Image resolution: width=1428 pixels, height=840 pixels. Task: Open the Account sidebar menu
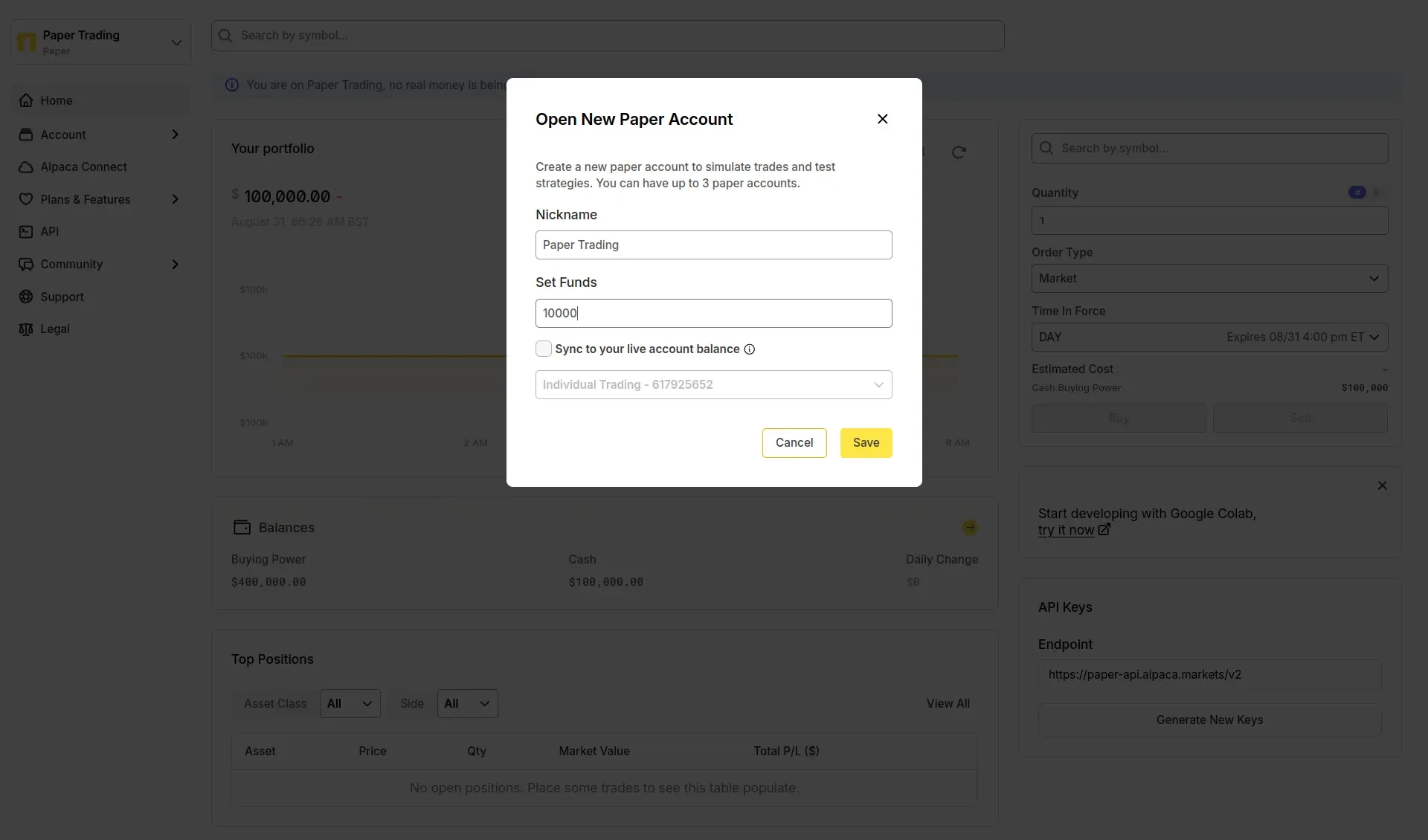100,135
